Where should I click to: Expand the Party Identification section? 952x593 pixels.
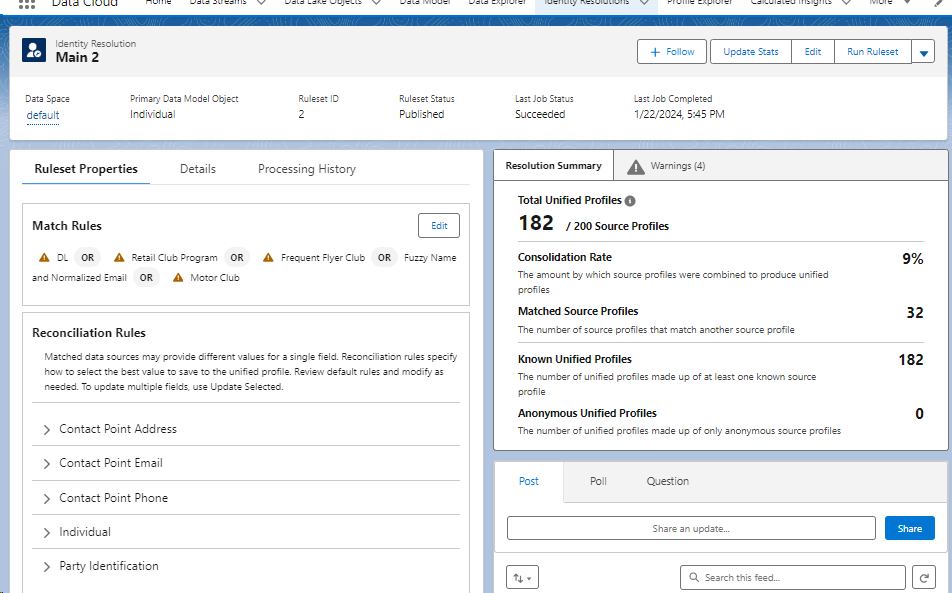(47, 567)
